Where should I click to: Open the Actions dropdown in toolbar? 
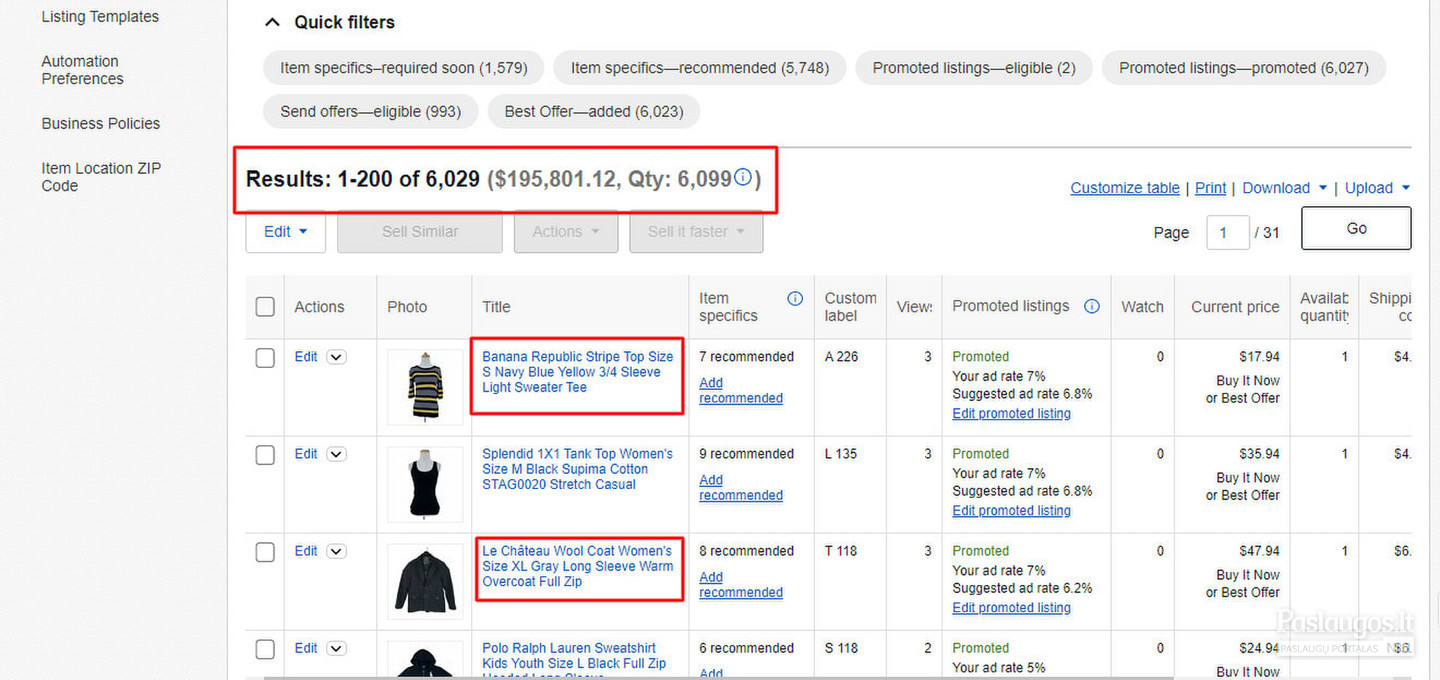coord(566,232)
